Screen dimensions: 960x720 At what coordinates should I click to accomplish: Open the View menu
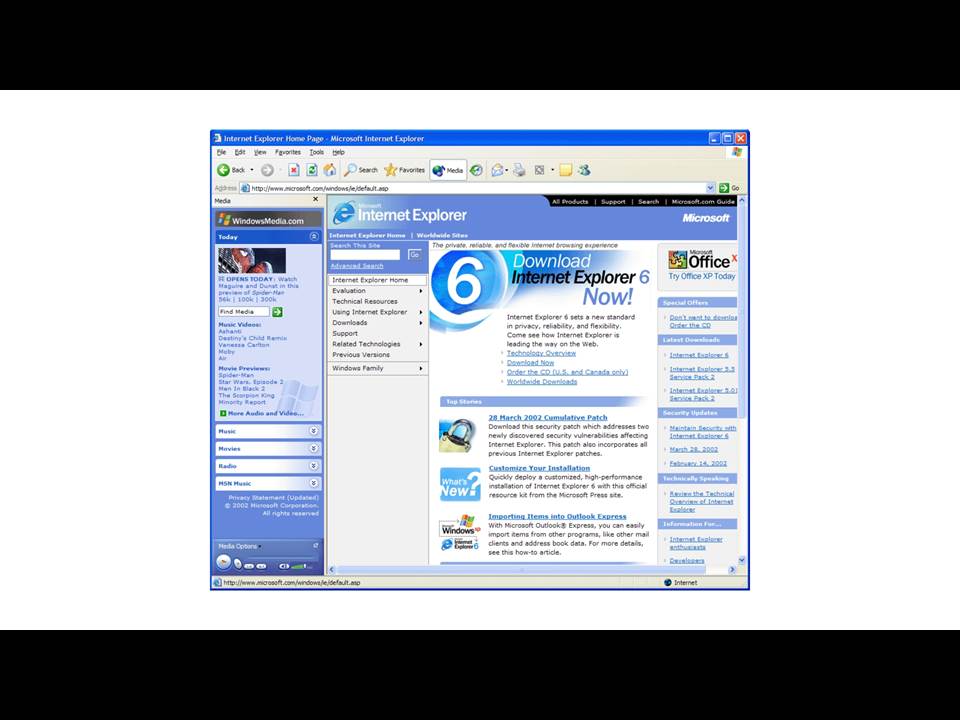pyautogui.click(x=260, y=152)
